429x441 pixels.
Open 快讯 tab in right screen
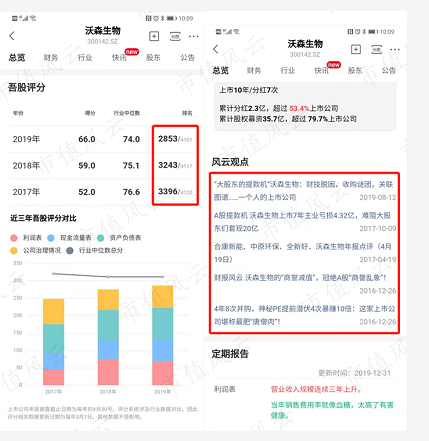pyautogui.click(x=322, y=70)
